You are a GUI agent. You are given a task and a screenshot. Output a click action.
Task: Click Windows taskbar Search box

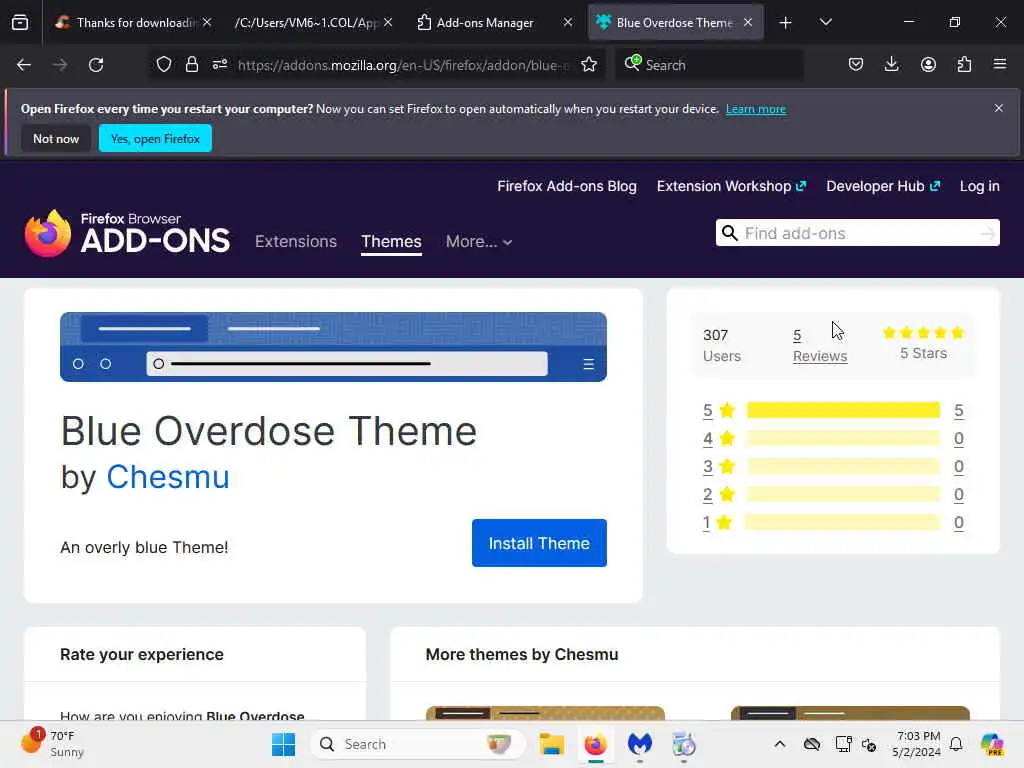pos(418,744)
